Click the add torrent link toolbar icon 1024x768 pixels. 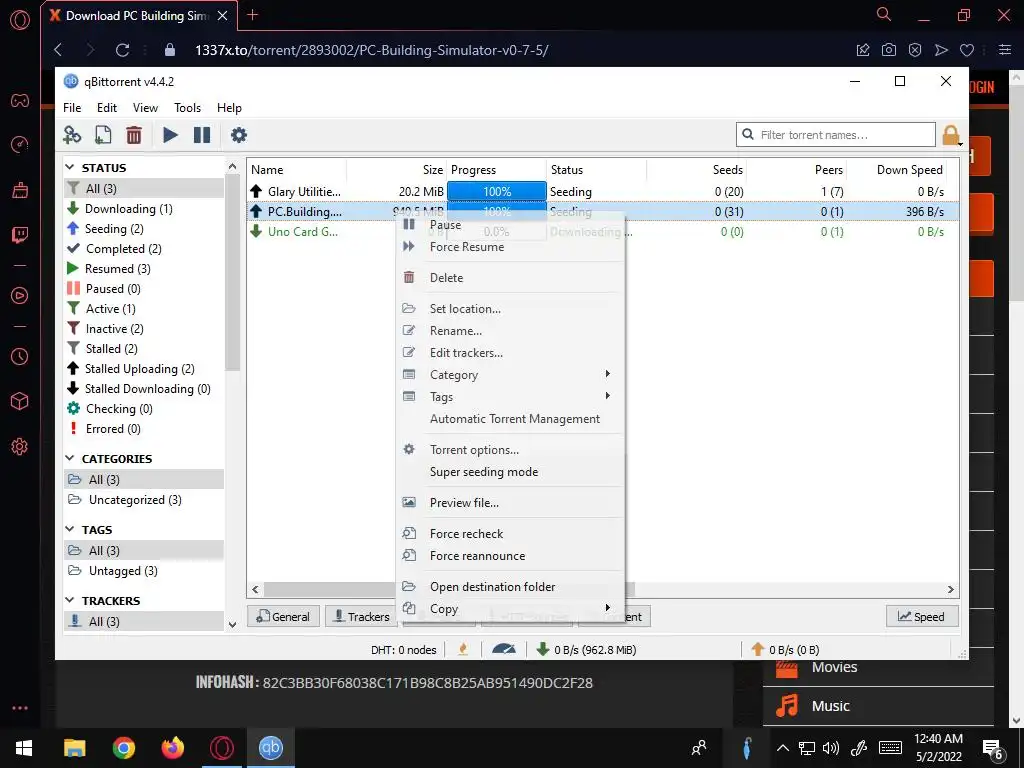[72, 135]
